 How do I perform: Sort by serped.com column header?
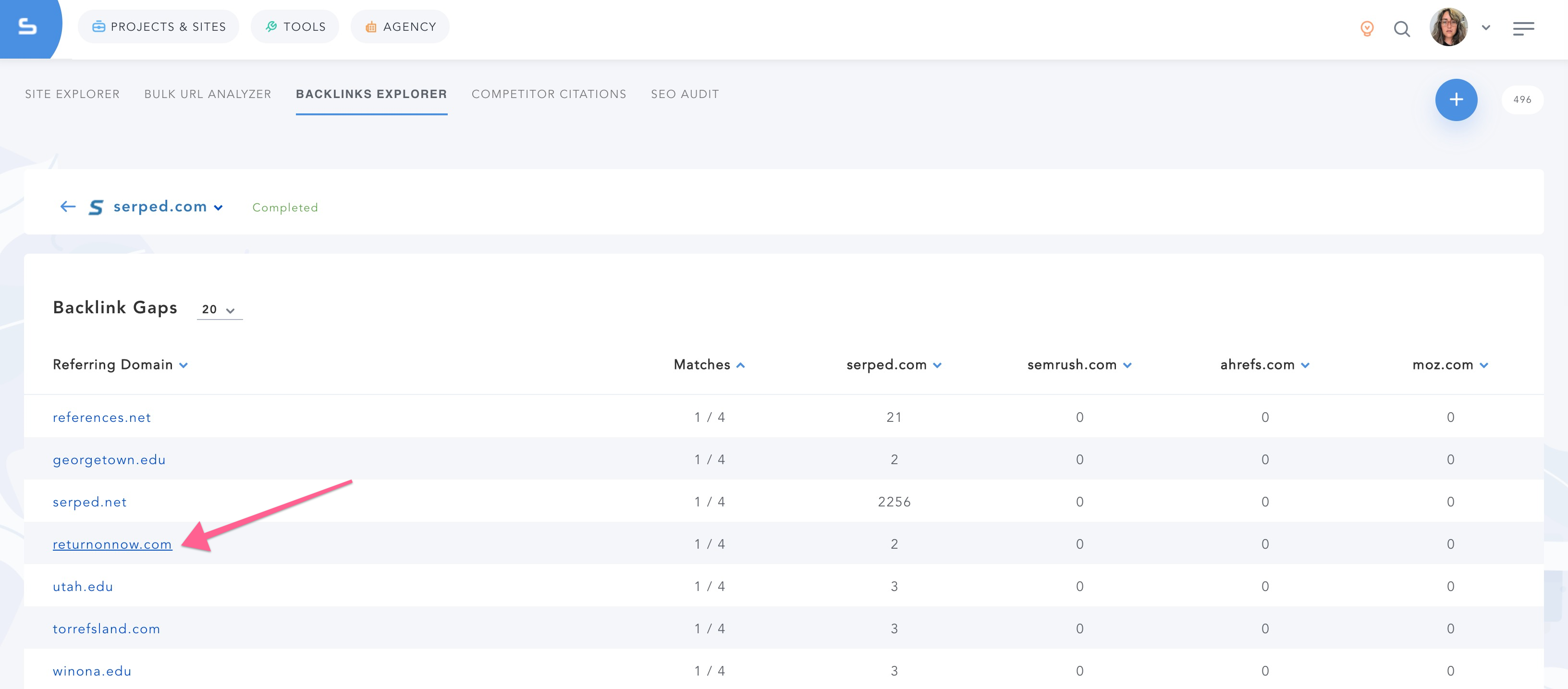tap(894, 365)
